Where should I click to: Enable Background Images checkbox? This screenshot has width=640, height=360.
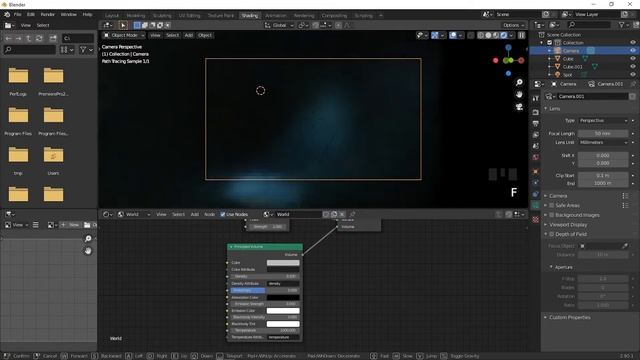tap(551, 215)
